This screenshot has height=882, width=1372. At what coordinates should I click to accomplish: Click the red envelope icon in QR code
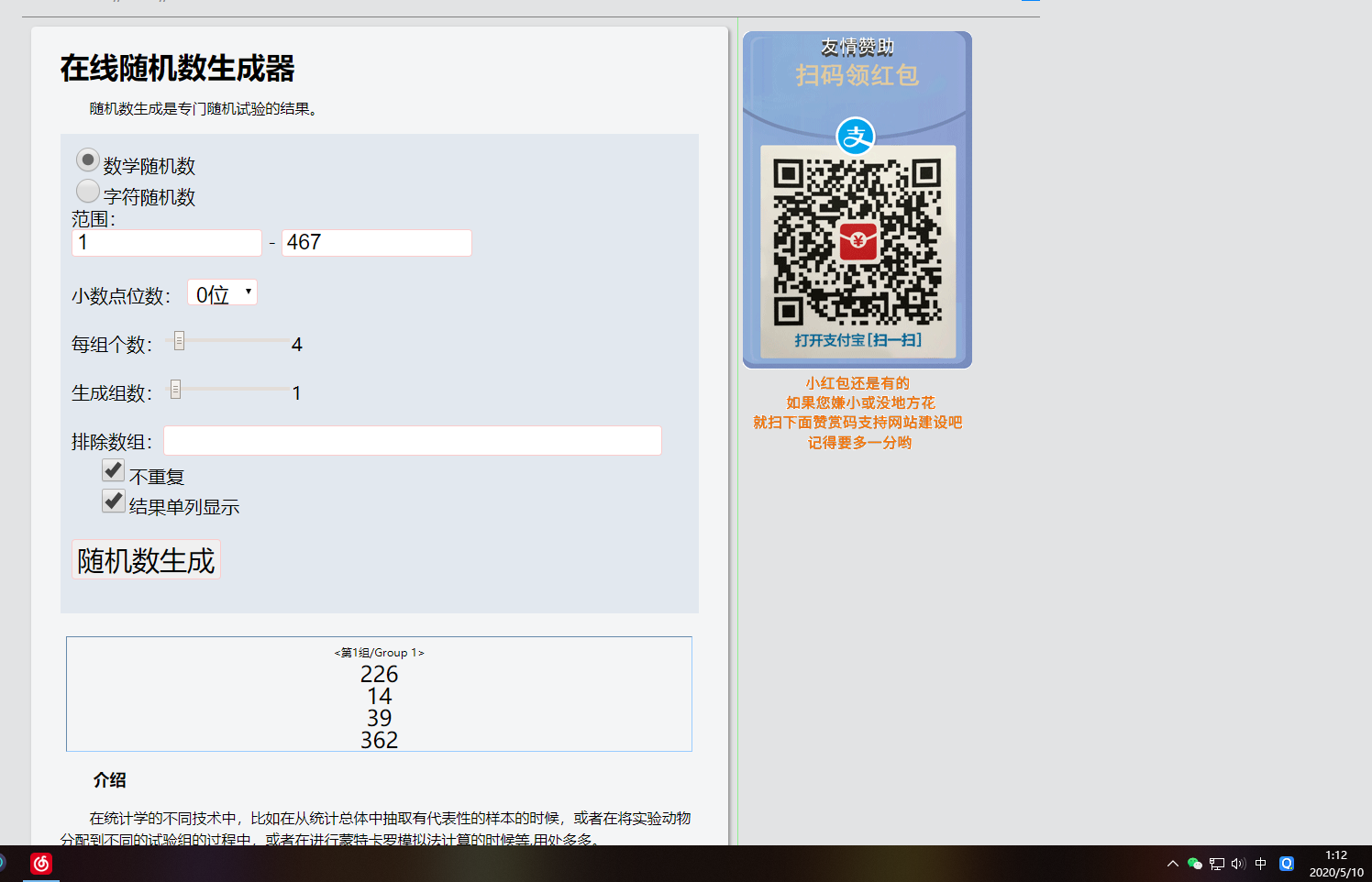[x=858, y=241]
